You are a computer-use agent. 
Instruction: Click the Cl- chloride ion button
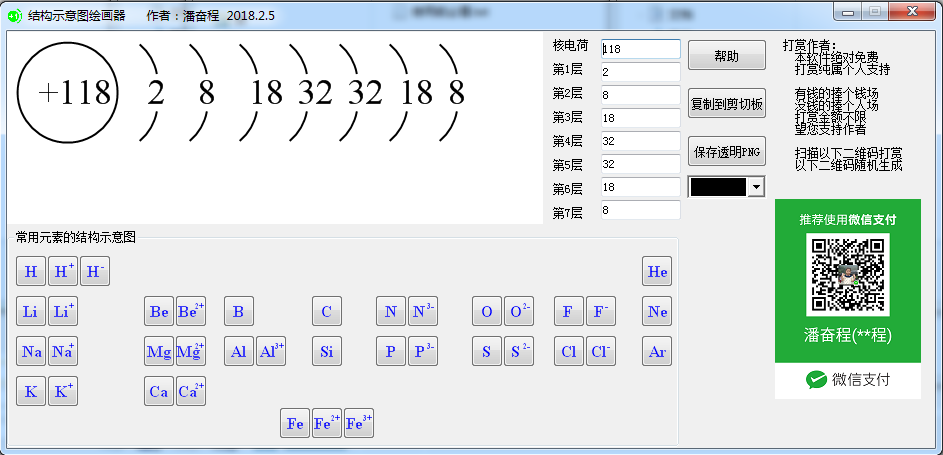[600, 352]
